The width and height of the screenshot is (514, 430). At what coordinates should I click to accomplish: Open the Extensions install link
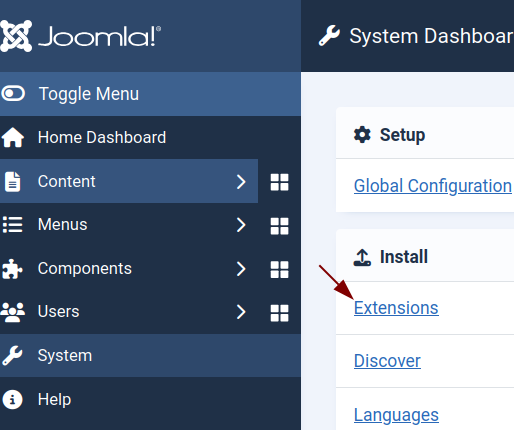point(396,308)
